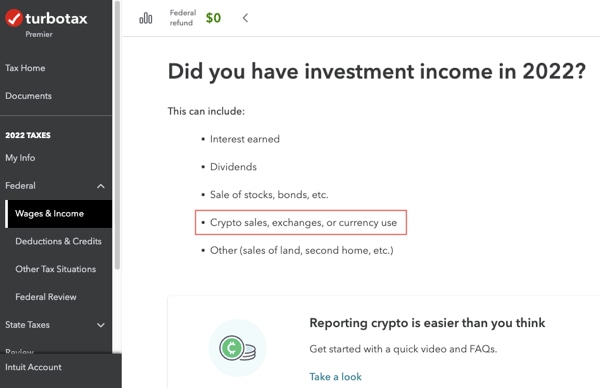Image resolution: width=600 pixels, height=388 pixels.
Task: Go to Documents in sidebar
Action: (x=28, y=96)
